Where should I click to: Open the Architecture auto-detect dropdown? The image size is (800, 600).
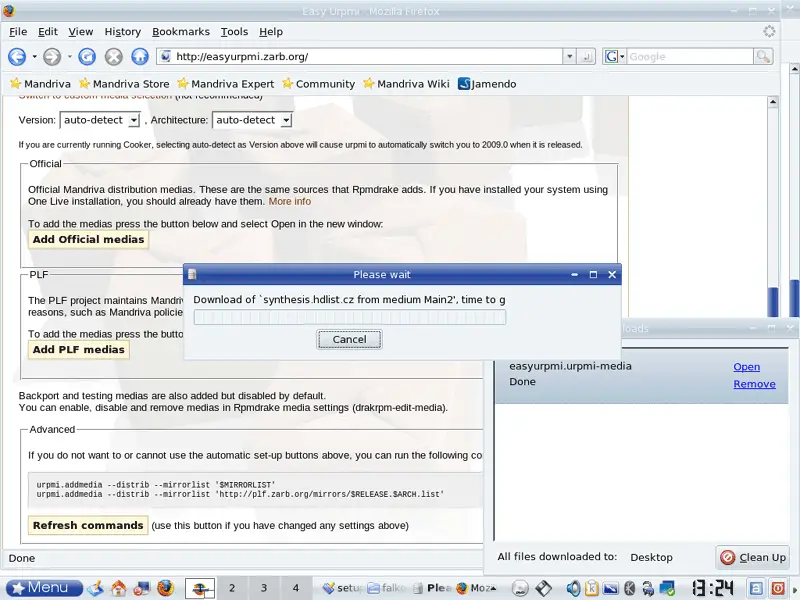pos(252,120)
